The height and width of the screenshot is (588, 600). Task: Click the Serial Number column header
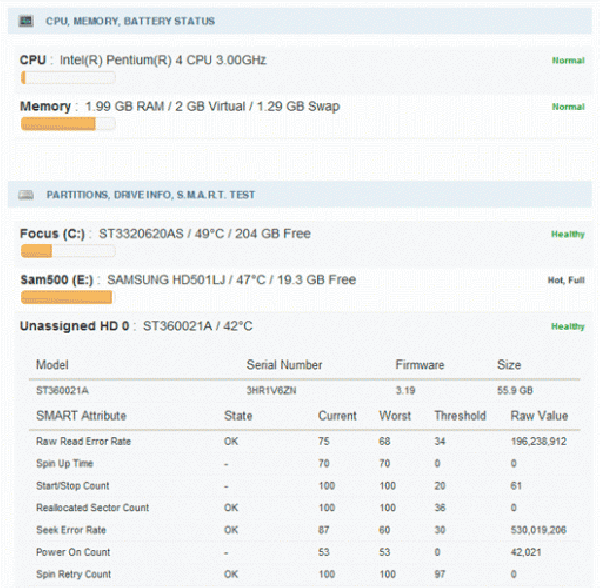[x=284, y=365]
